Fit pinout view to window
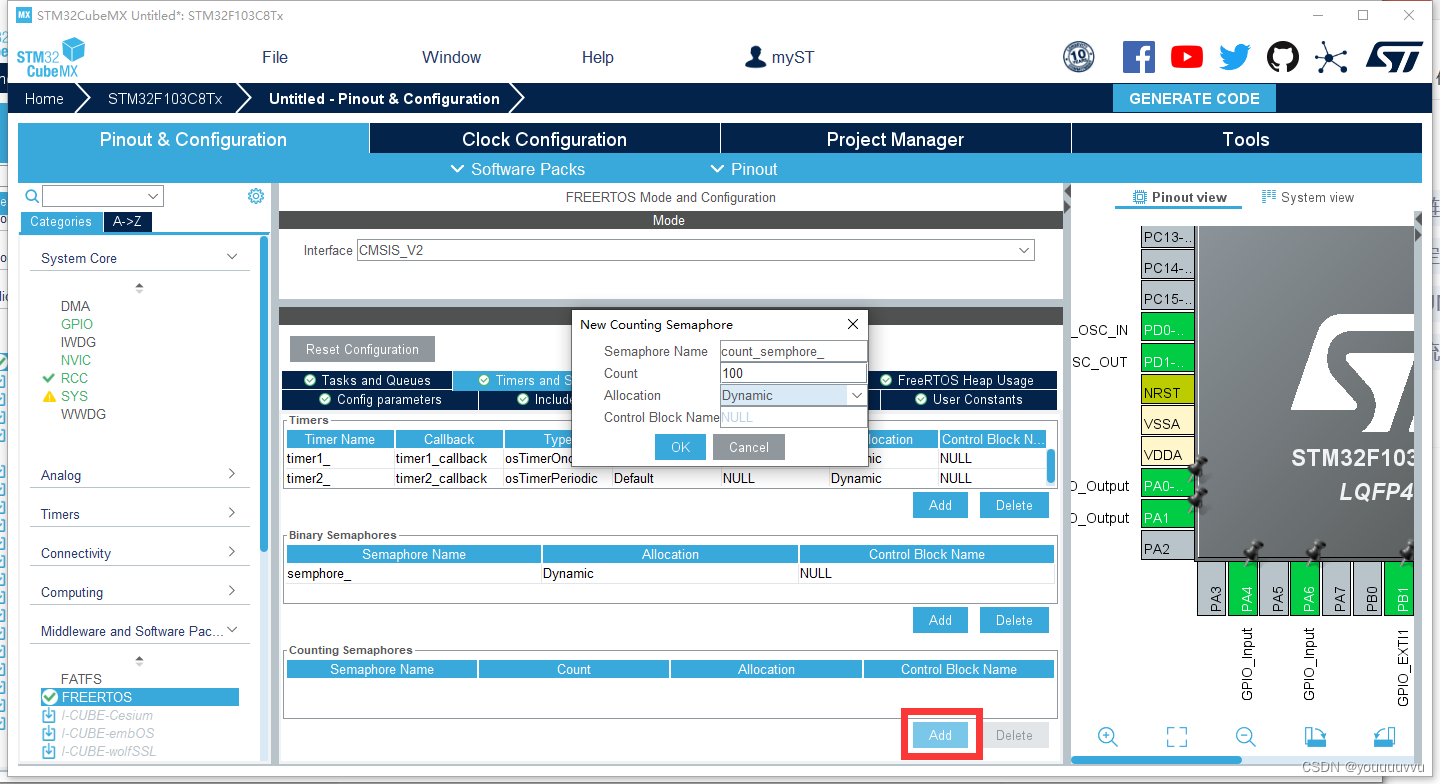The image size is (1440, 784). point(1177,737)
